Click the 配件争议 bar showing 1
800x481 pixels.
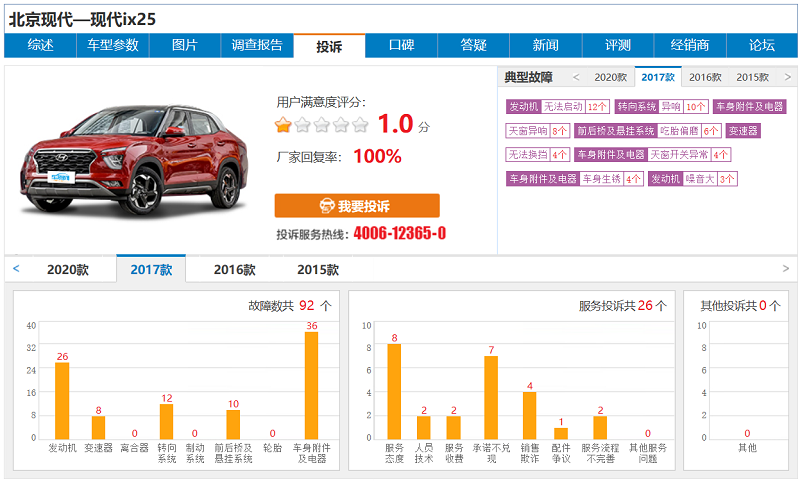561,434
